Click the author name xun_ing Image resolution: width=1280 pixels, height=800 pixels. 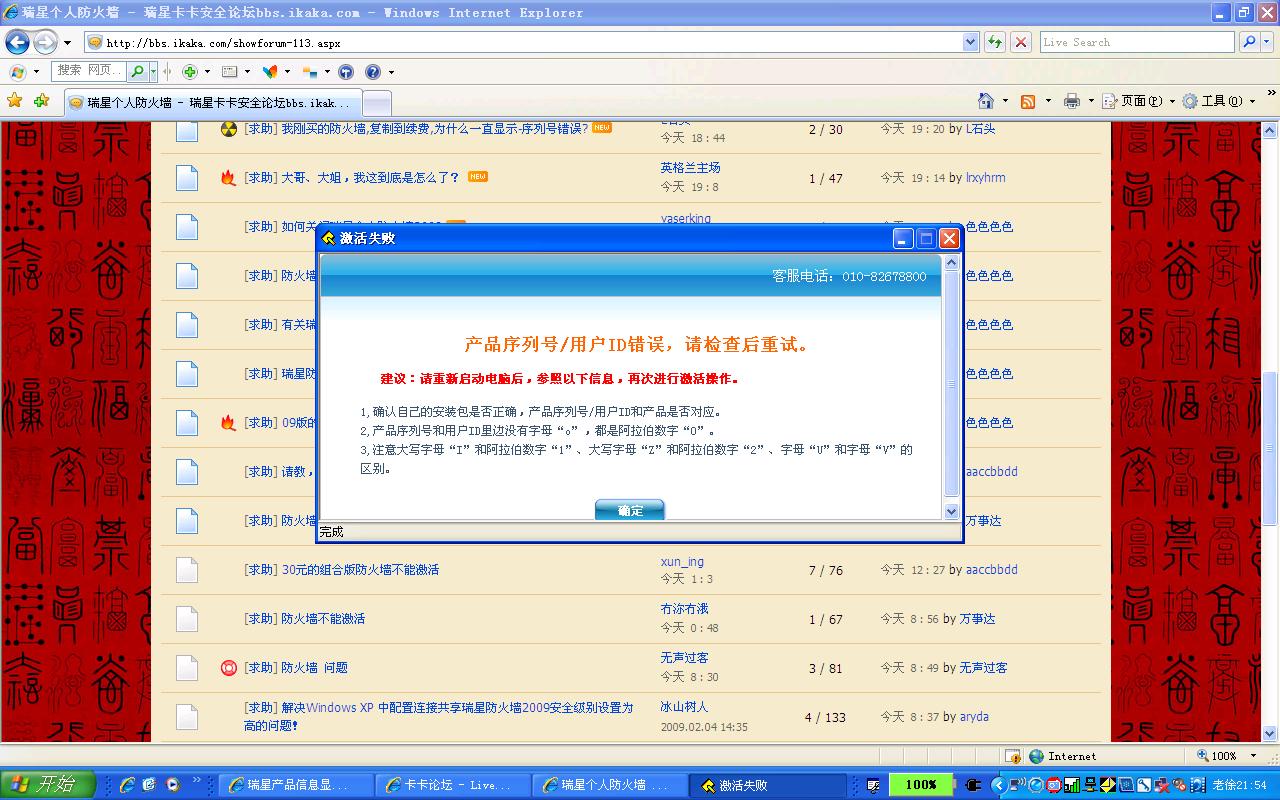tap(682, 562)
